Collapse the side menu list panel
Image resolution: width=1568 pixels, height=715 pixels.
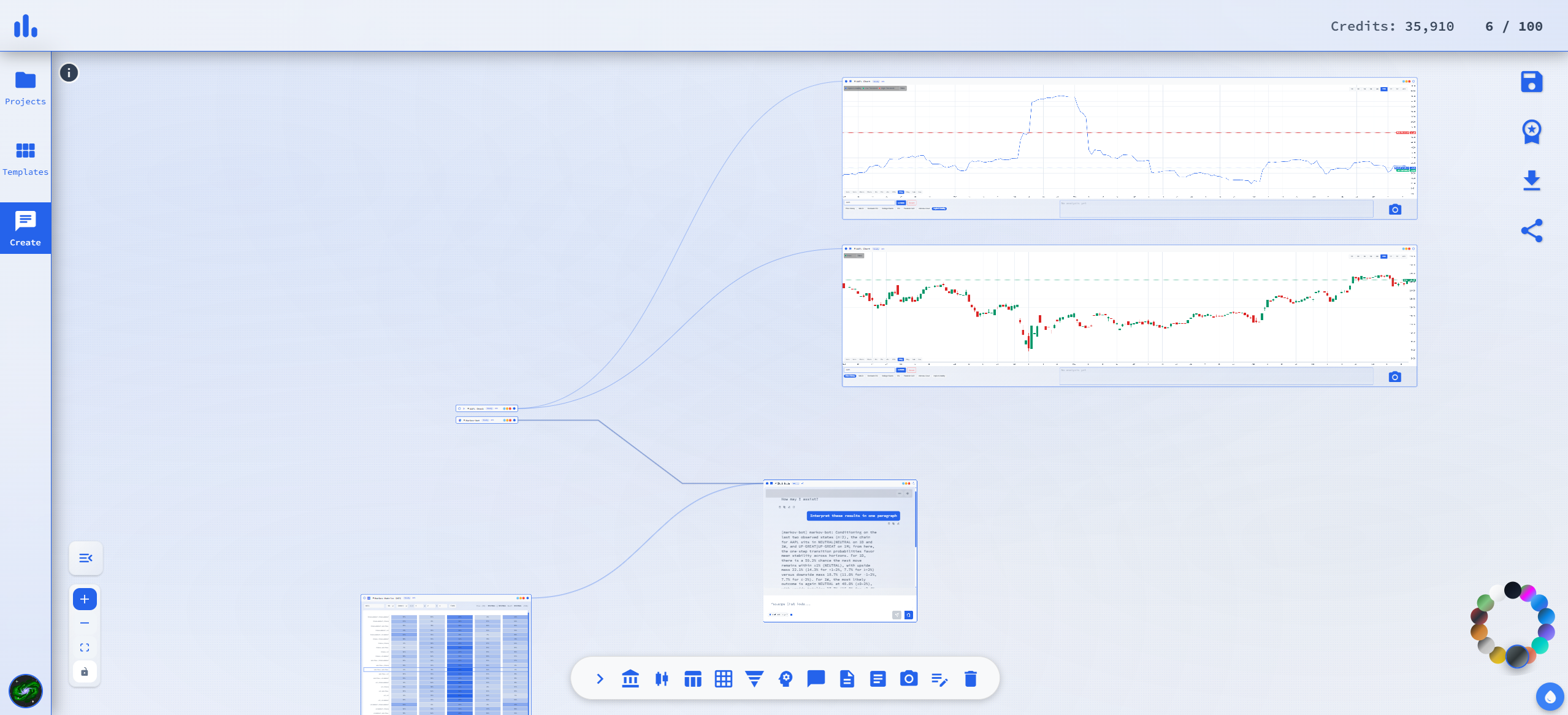coord(86,558)
